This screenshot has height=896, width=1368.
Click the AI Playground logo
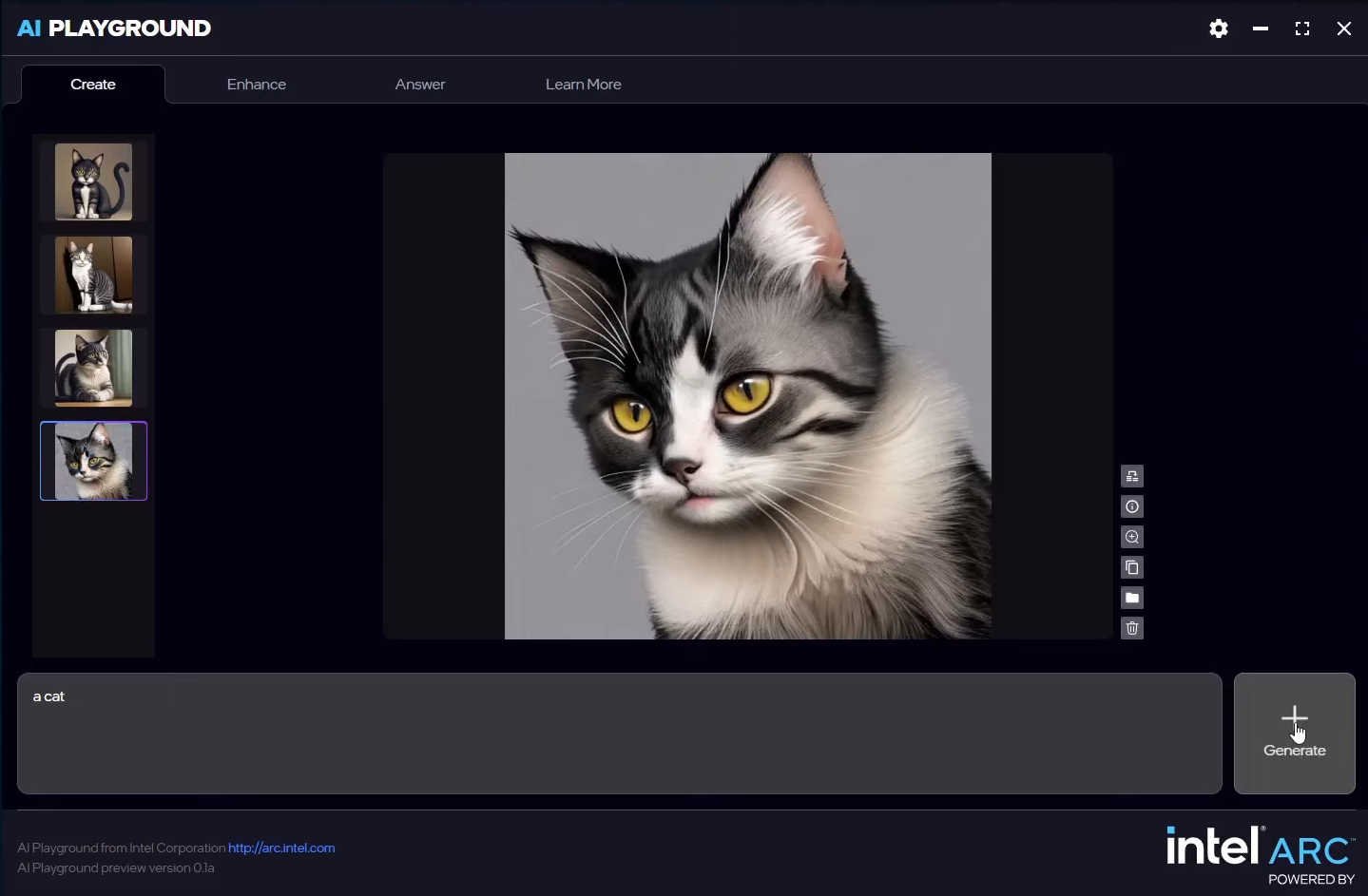pos(113,28)
